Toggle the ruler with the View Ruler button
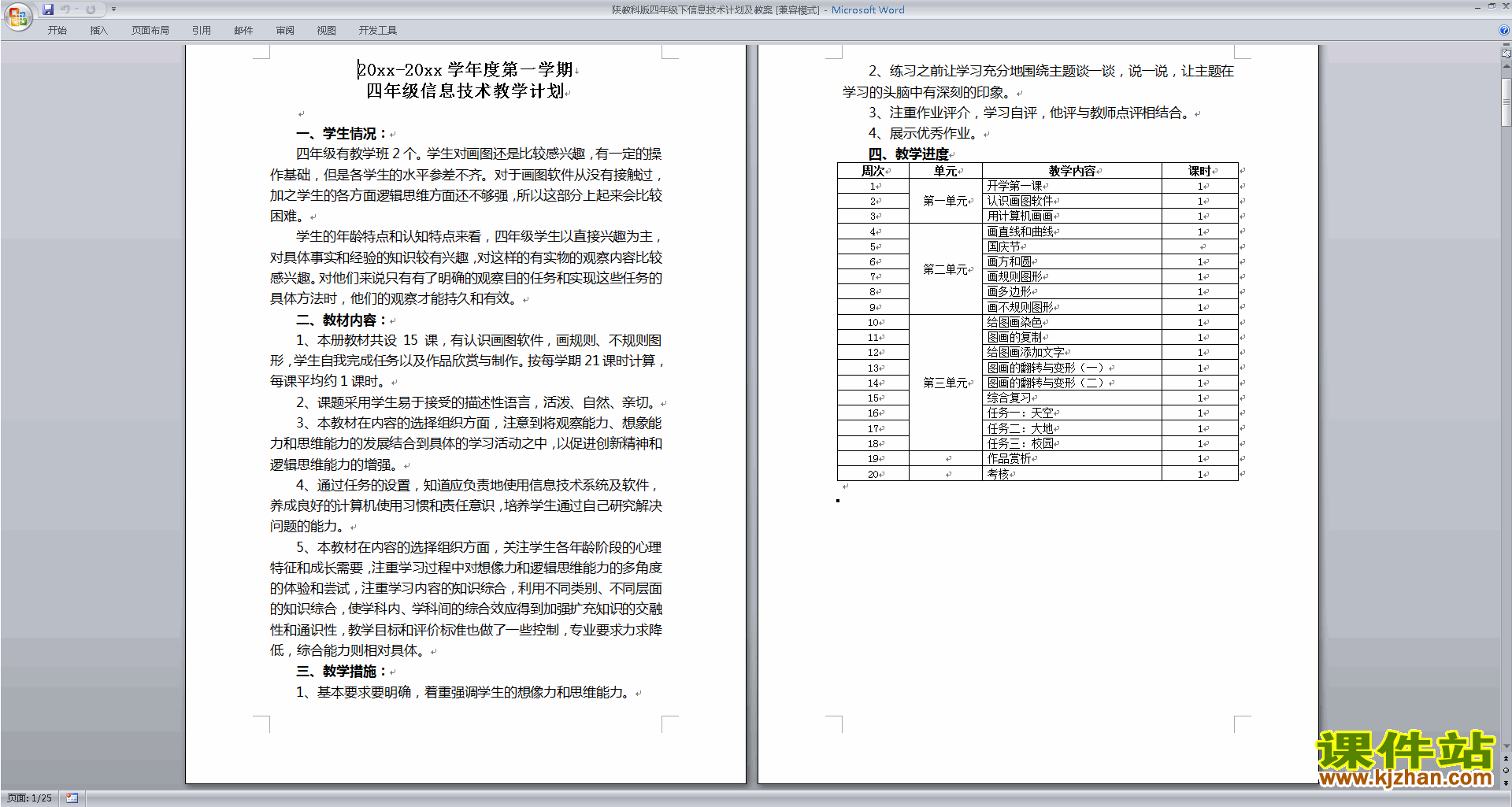Viewport: 1512px width, 807px height. (1506, 54)
